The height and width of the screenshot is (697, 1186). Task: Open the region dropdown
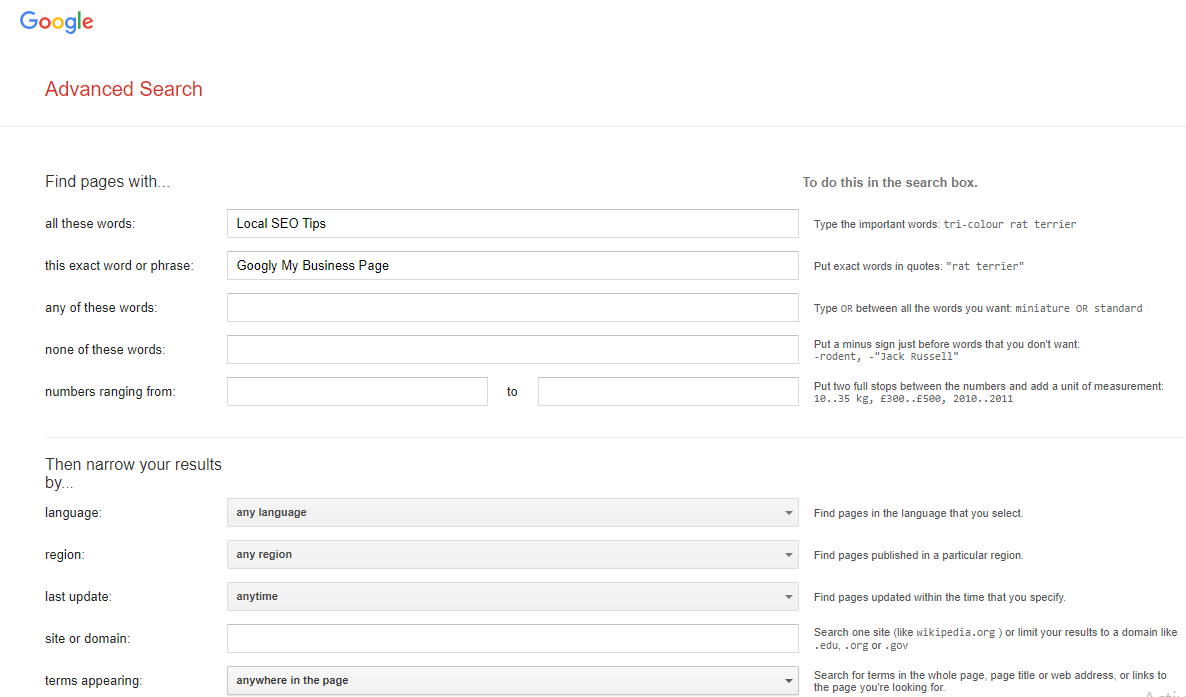tap(512, 555)
